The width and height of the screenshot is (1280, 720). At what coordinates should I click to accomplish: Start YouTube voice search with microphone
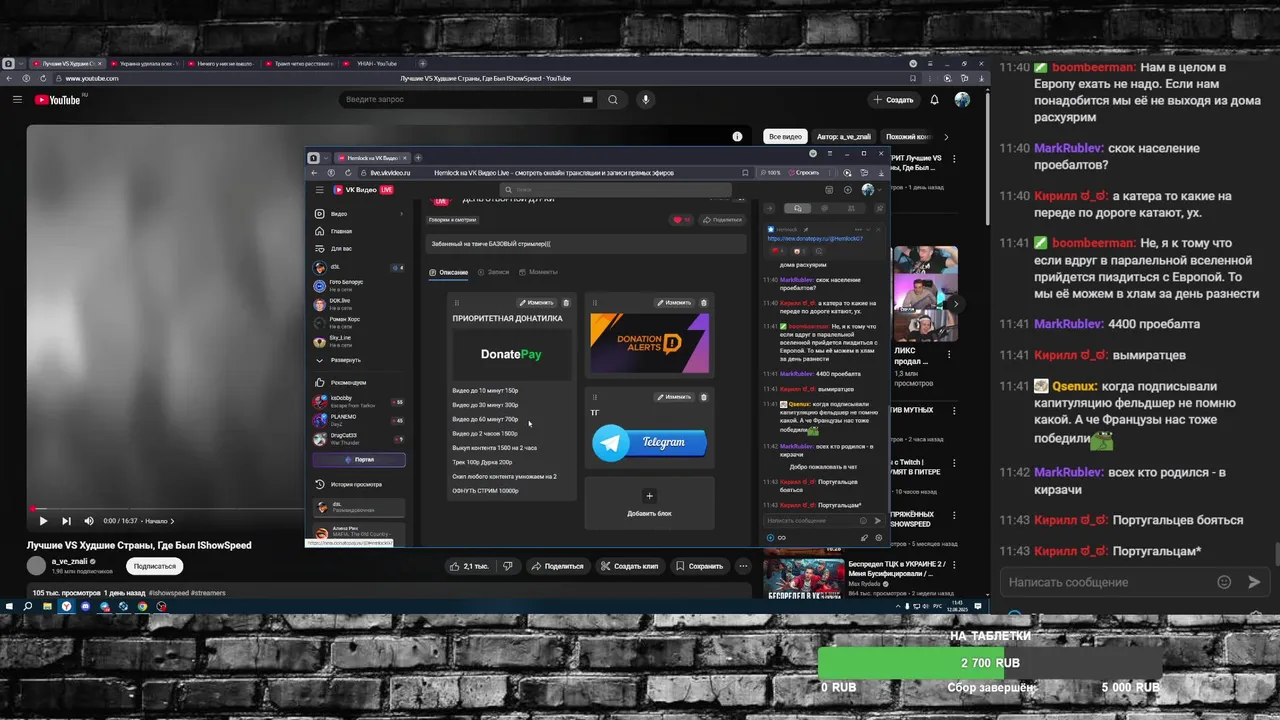point(646,100)
